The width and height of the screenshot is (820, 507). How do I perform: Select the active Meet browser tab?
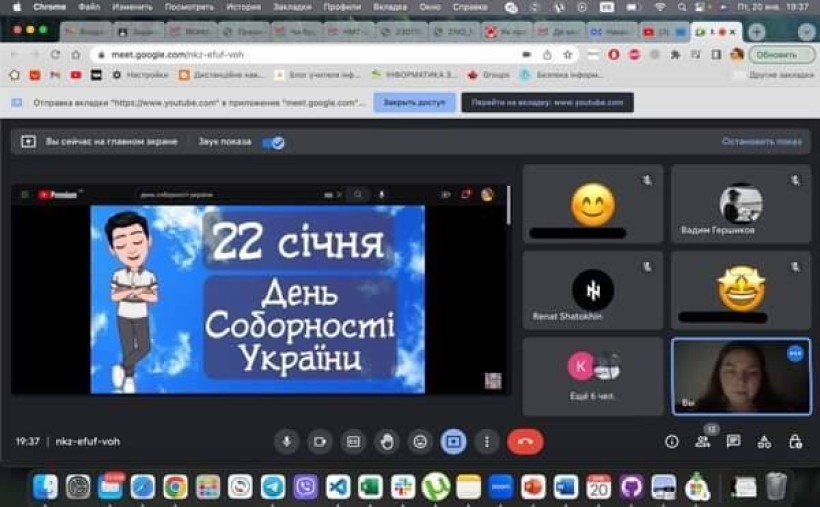[715, 32]
